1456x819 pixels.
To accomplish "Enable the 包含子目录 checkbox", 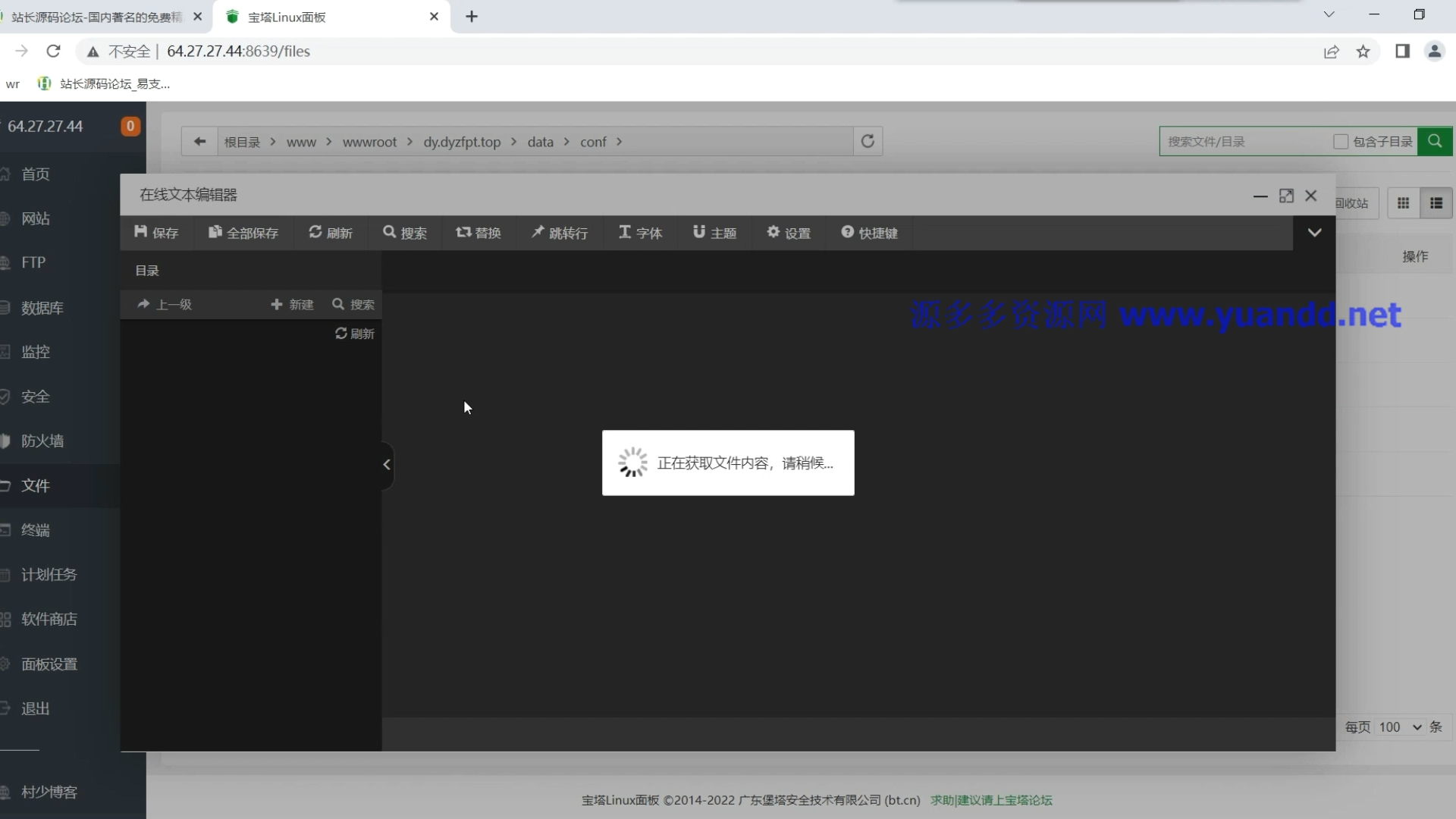I will [x=1341, y=141].
